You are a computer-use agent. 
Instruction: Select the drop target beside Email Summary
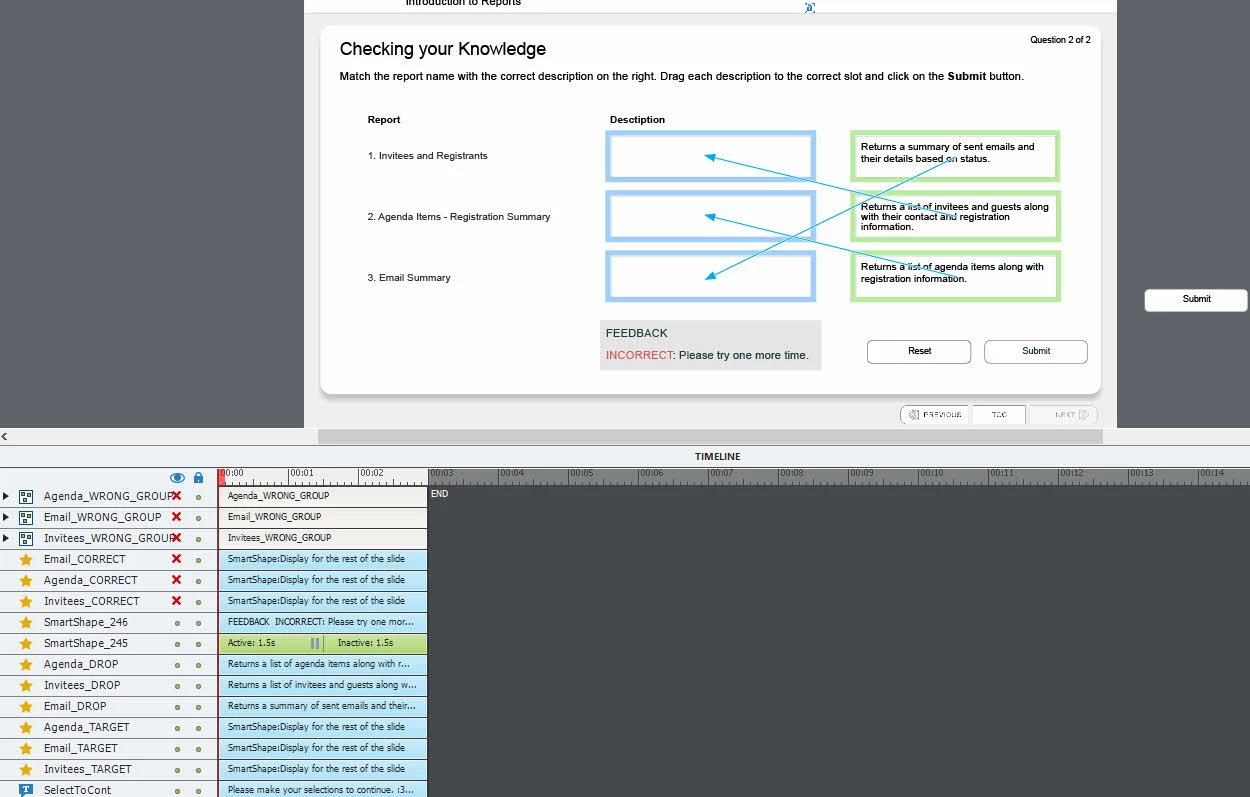tap(710, 276)
